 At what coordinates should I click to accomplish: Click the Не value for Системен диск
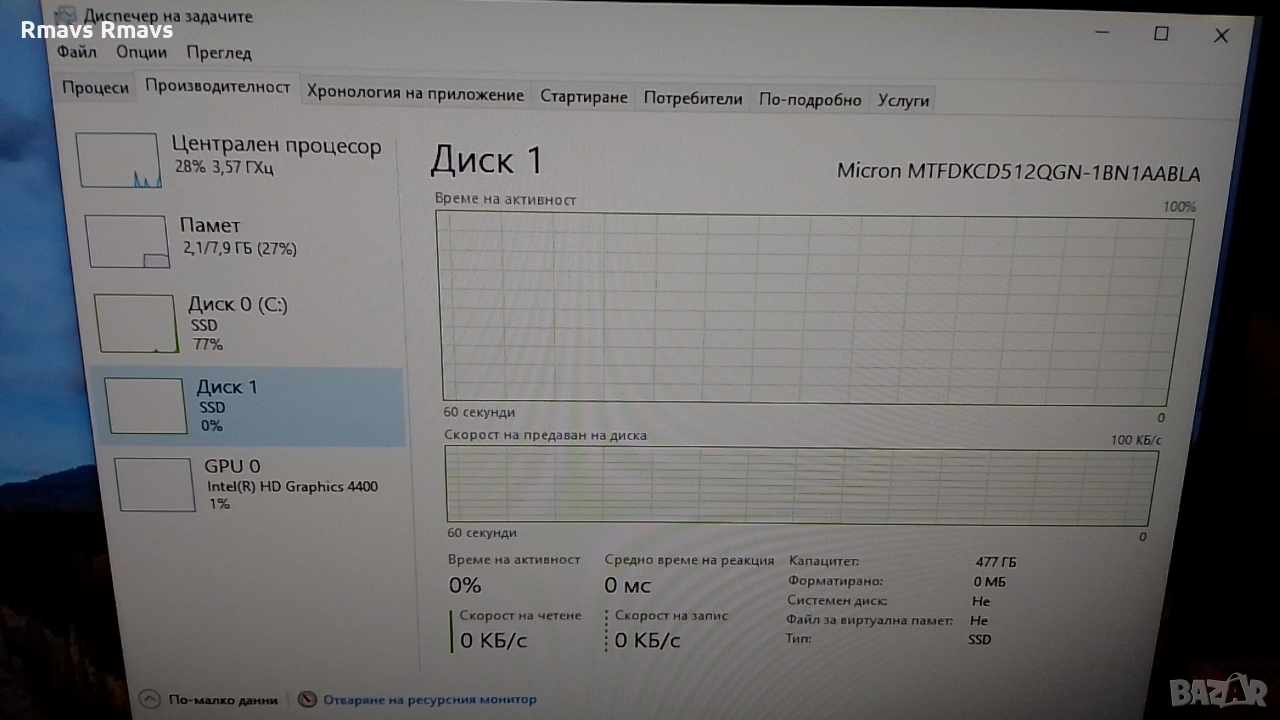pos(980,601)
